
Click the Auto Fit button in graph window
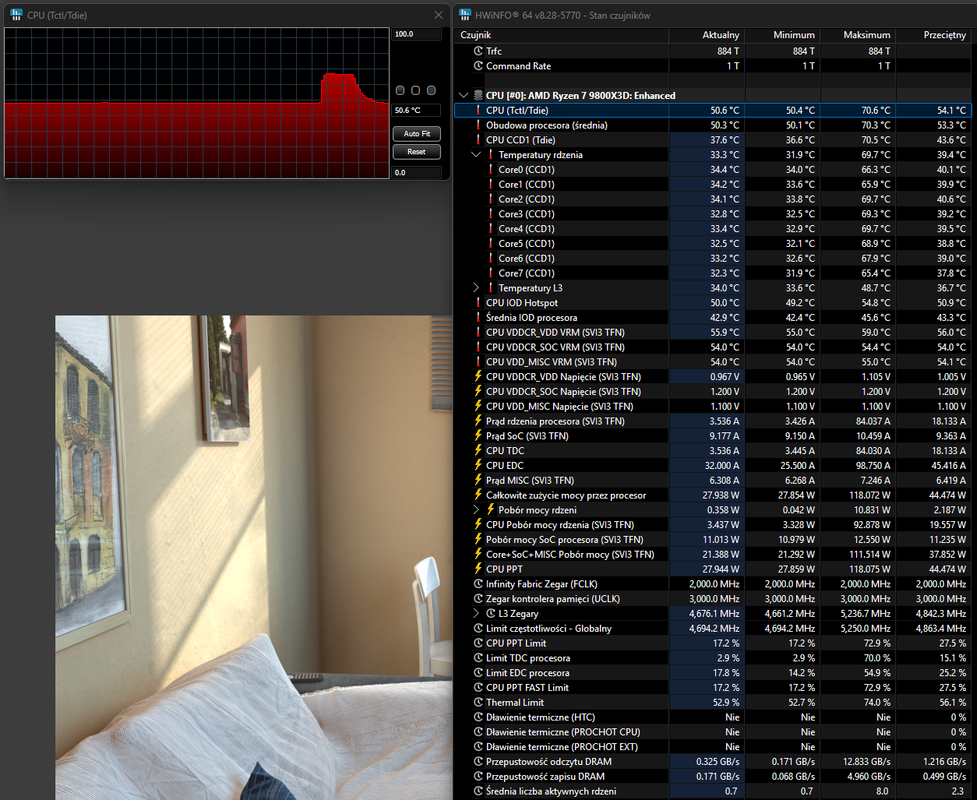(417, 134)
